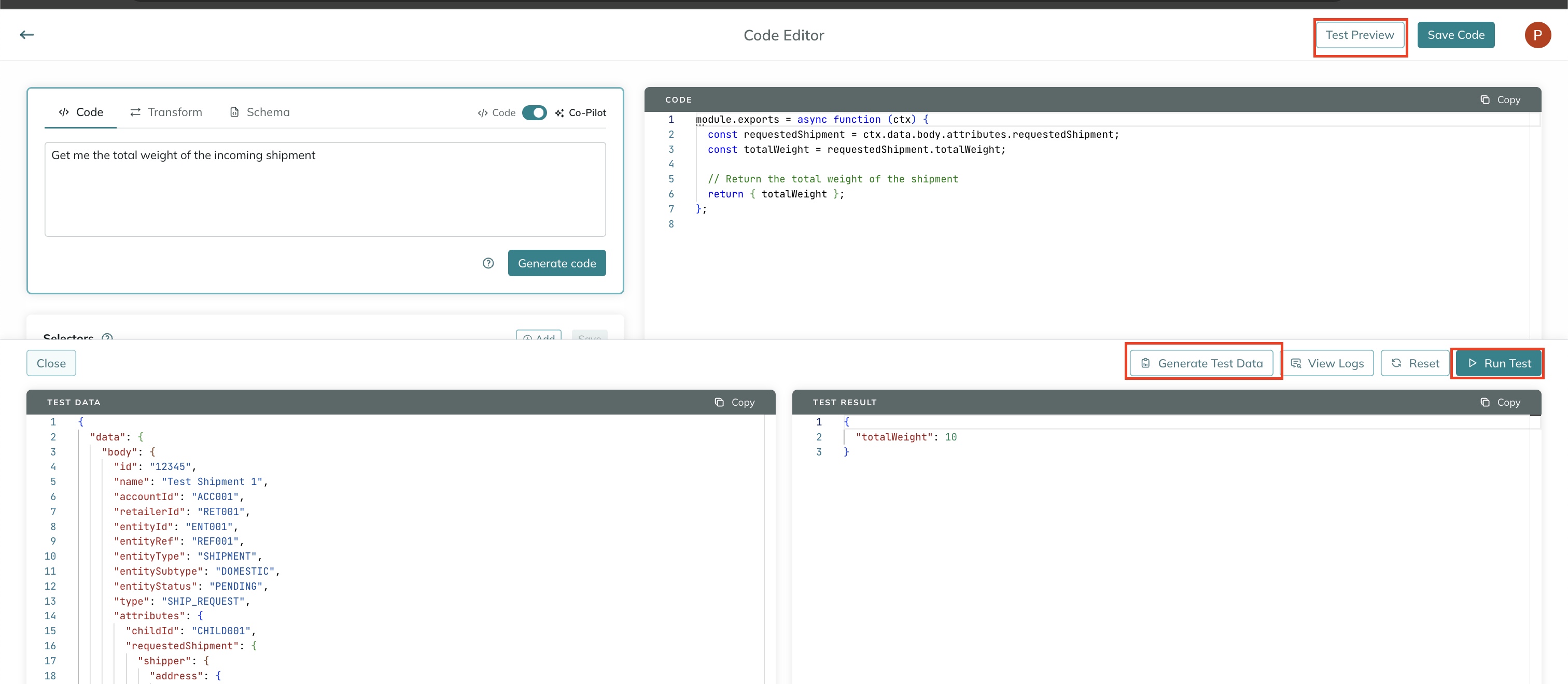Click the "name": "Test Shipment 1" line
The width and height of the screenshot is (1568, 684).
pos(190,481)
